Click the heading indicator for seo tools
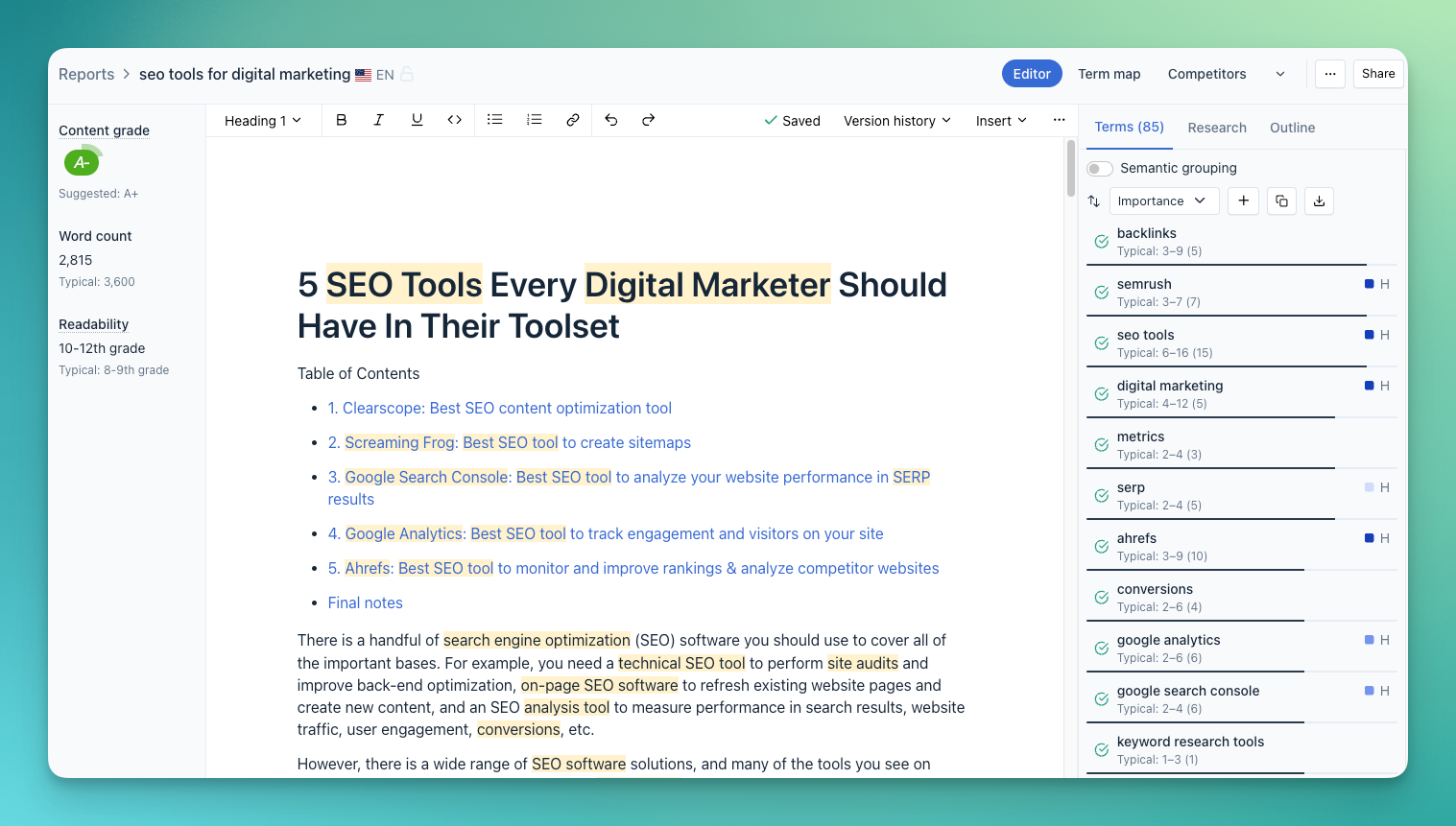 coord(1377,335)
